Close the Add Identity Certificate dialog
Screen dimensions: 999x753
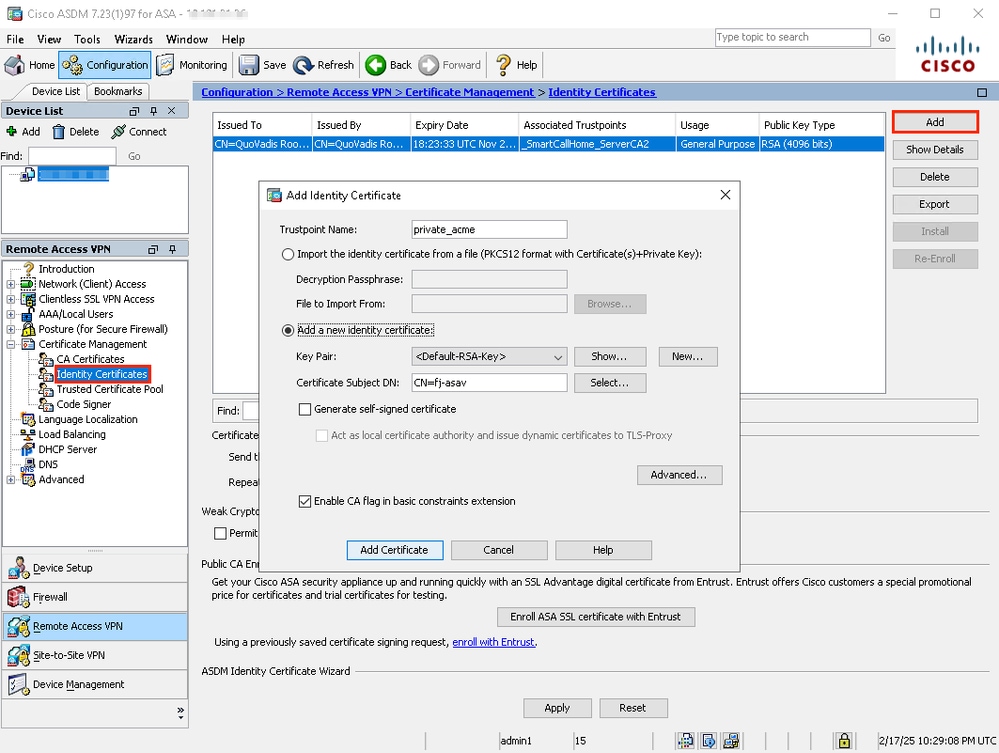coord(725,195)
